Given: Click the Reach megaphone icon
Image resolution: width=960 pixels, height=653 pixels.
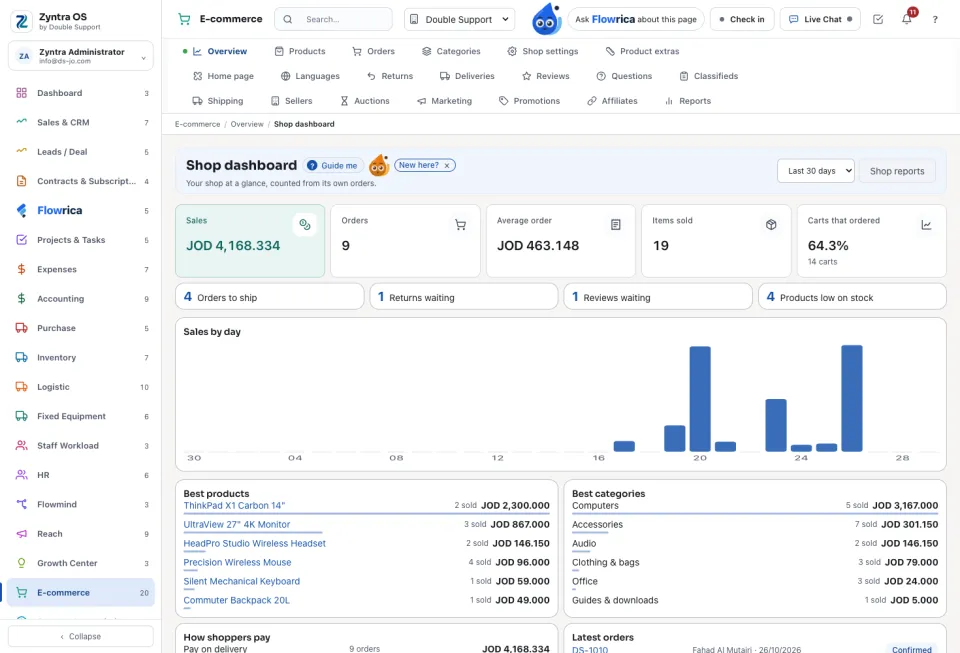Looking at the screenshot, I should [x=21, y=534].
